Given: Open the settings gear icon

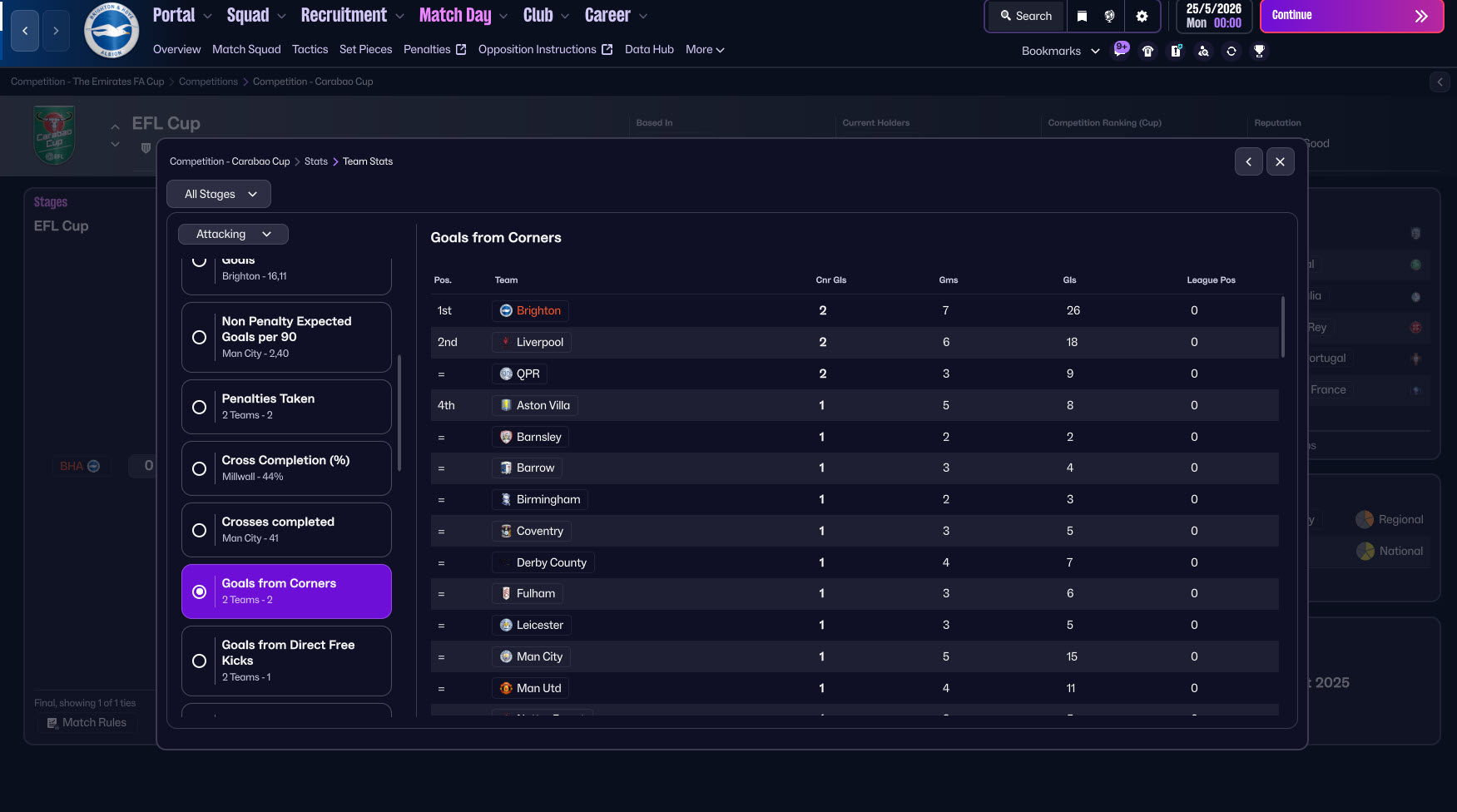Looking at the screenshot, I should (1142, 16).
